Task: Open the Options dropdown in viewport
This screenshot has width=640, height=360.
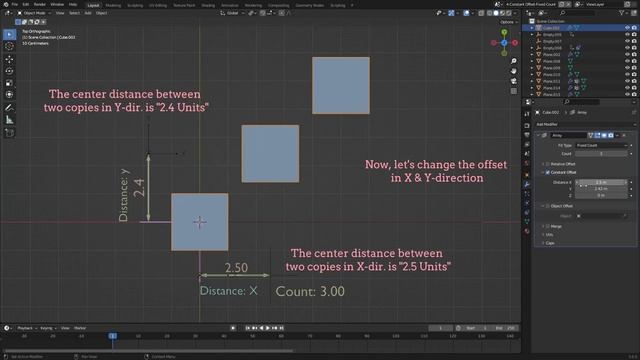Action: [508, 22]
